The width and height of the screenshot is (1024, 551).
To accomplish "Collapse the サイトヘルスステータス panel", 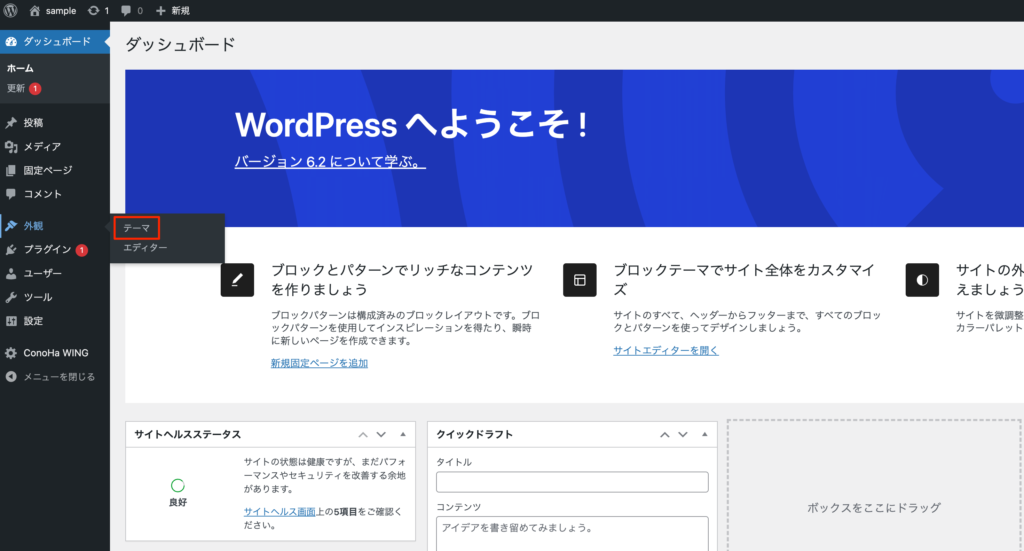I will (403, 435).
